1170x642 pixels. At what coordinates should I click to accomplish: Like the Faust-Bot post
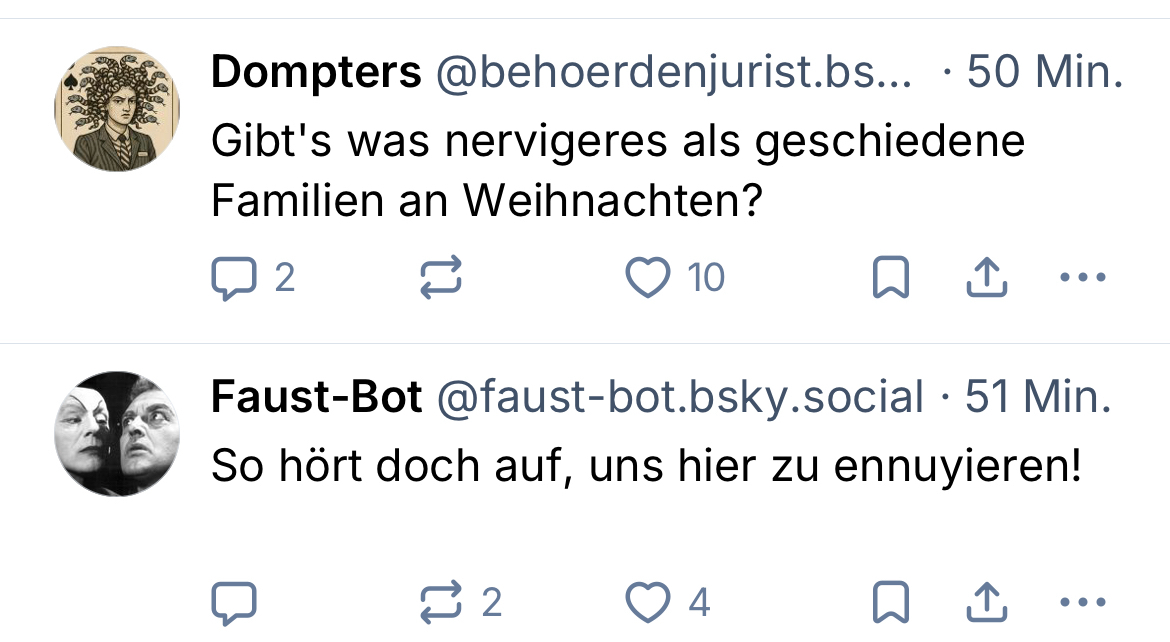click(647, 603)
